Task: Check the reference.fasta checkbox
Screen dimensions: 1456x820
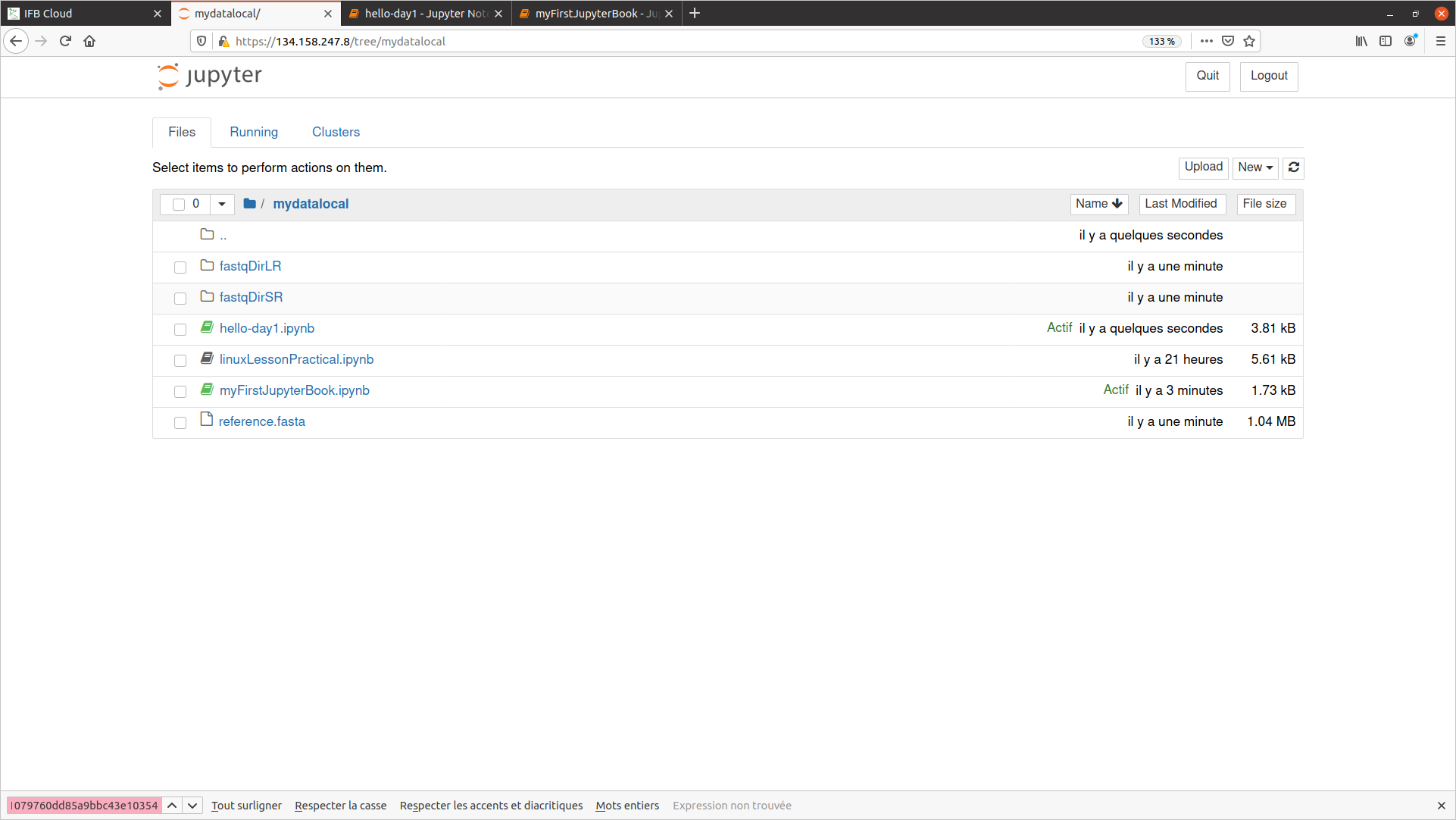Action: click(x=180, y=422)
